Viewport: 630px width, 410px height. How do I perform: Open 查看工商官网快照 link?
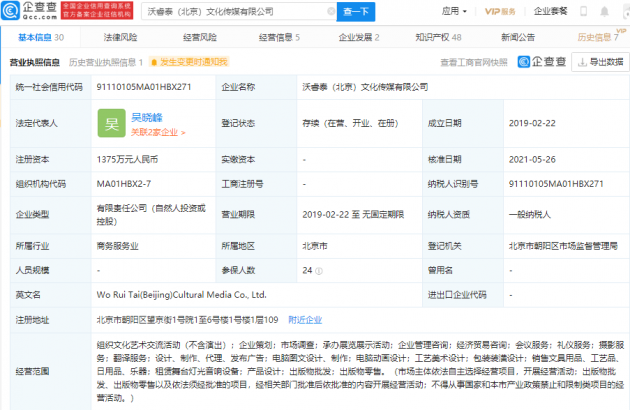(474, 62)
